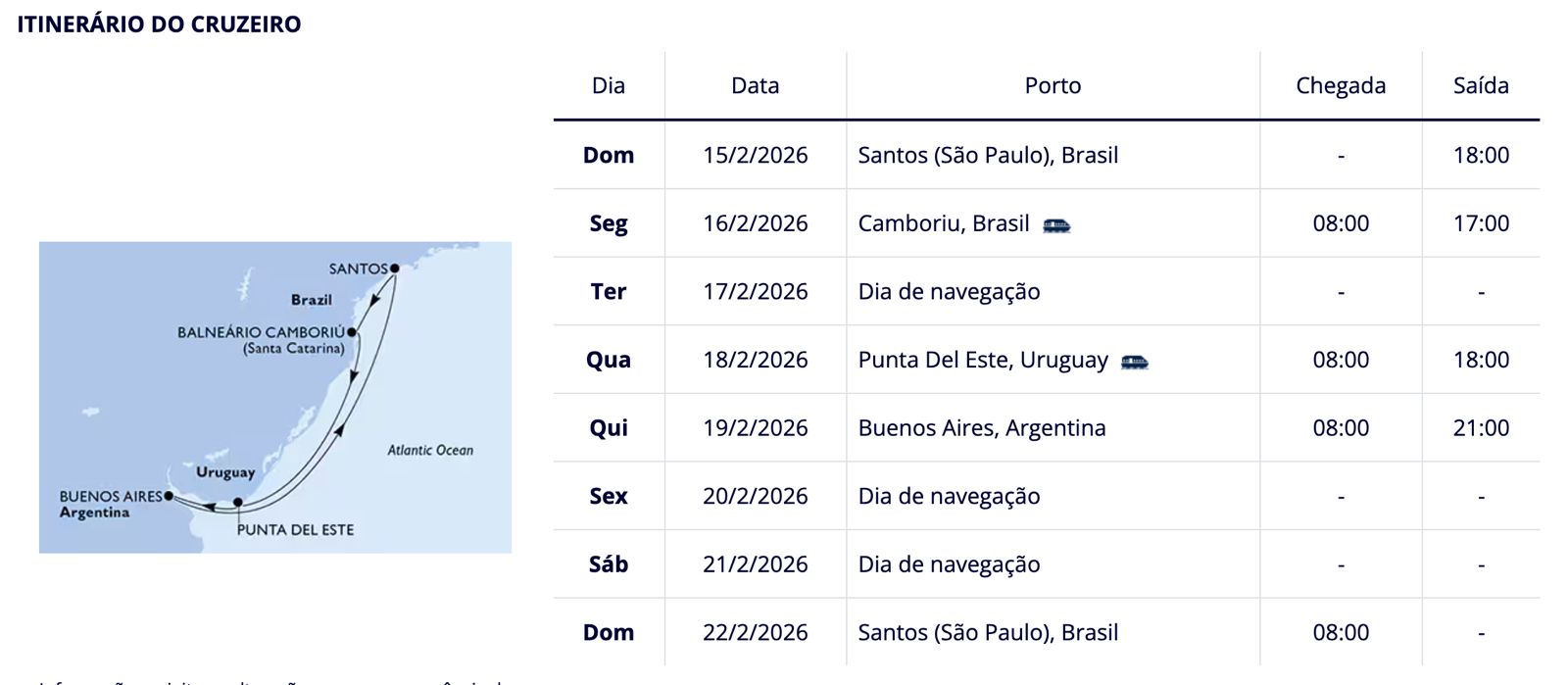Select the Dia column header
The image size is (1568, 685).
point(609,85)
